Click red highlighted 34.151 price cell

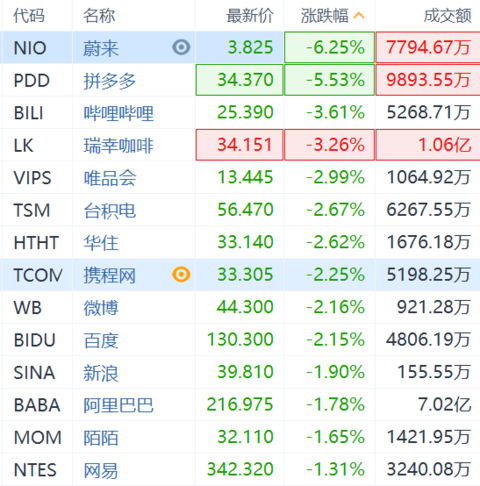point(239,145)
